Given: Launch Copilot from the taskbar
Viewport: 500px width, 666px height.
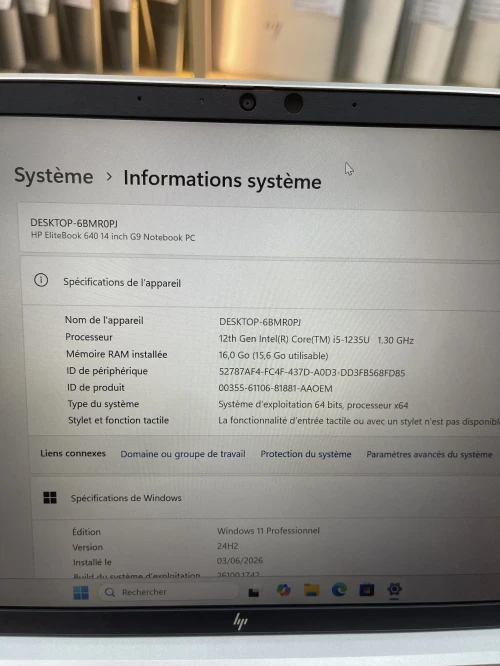Looking at the screenshot, I should 283,590.
